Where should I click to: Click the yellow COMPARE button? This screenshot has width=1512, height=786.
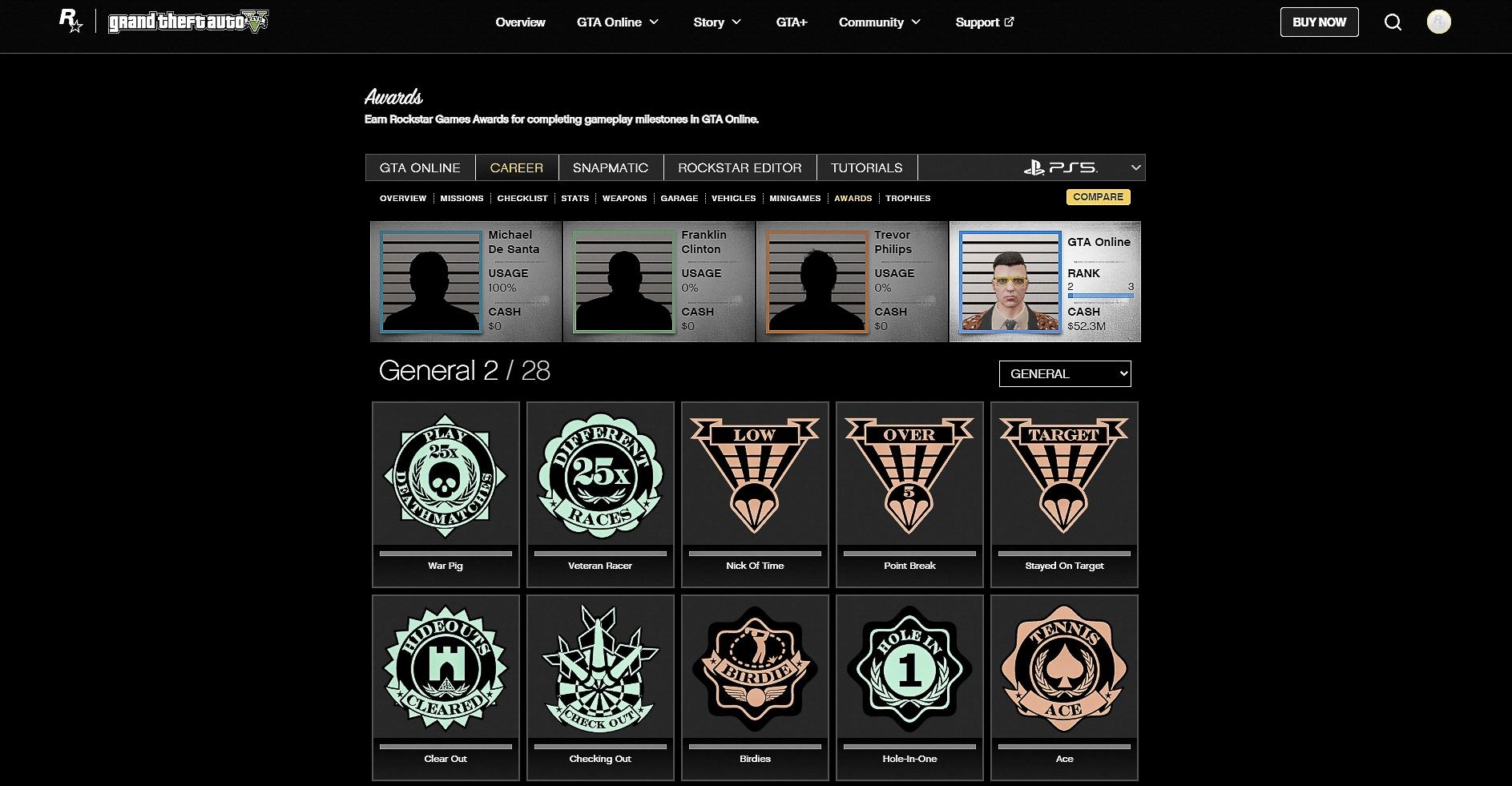pyautogui.click(x=1098, y=197)
